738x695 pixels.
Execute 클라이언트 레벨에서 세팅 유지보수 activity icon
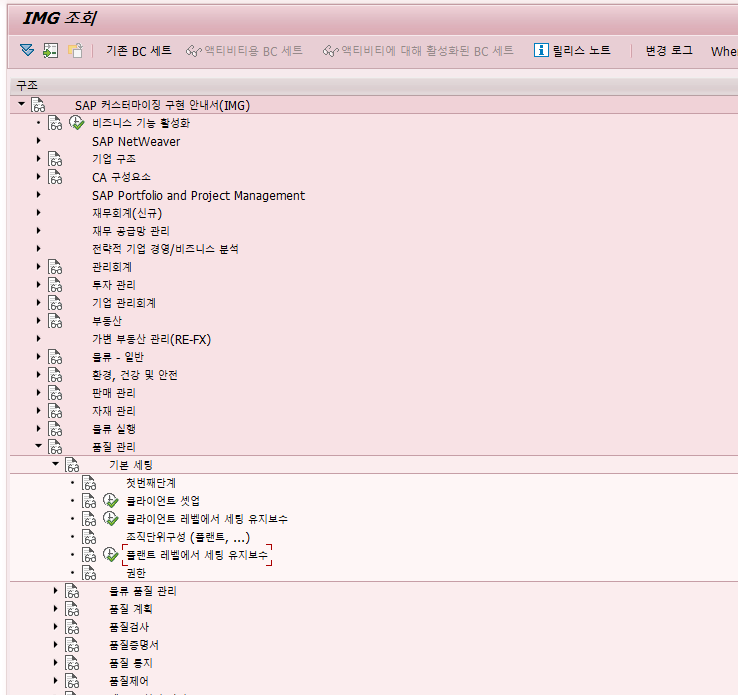click(x=111, y=519)
